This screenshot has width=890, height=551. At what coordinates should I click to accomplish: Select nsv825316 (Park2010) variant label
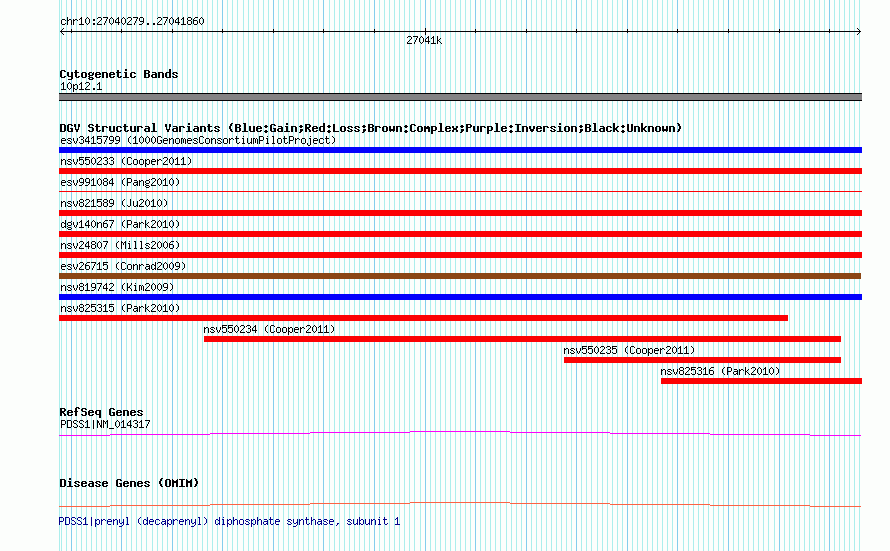[x=720, y=371]
